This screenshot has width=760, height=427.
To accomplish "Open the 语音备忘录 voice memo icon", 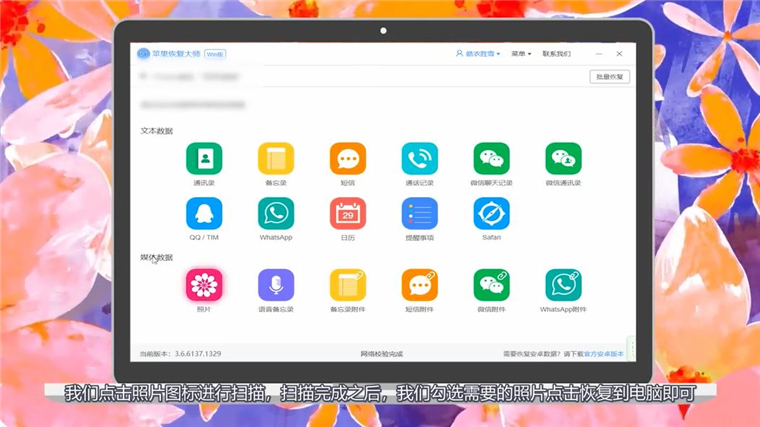I will pyautogui.click(x=276, y=285).
